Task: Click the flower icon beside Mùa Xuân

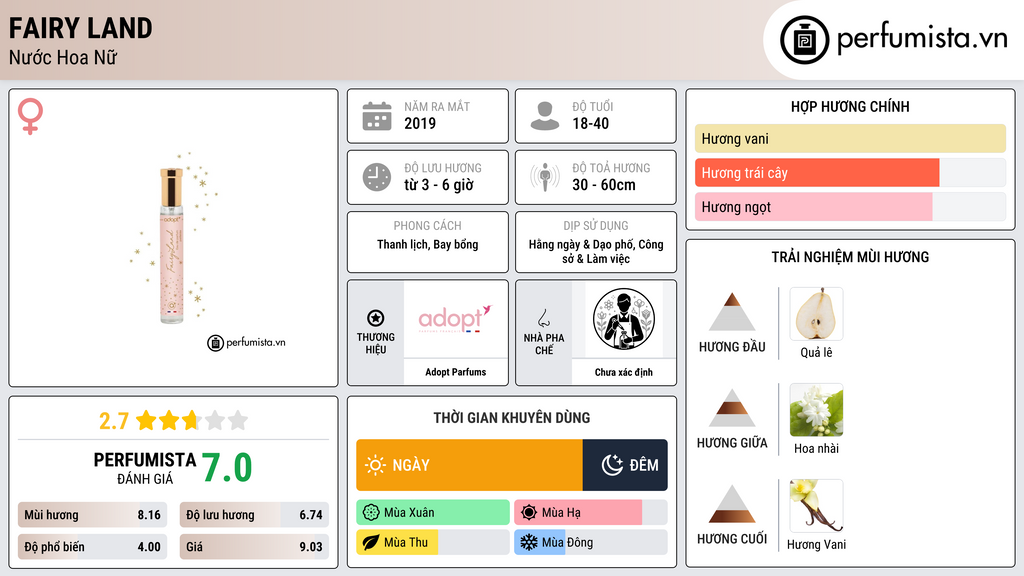Action: click(371, 513)
